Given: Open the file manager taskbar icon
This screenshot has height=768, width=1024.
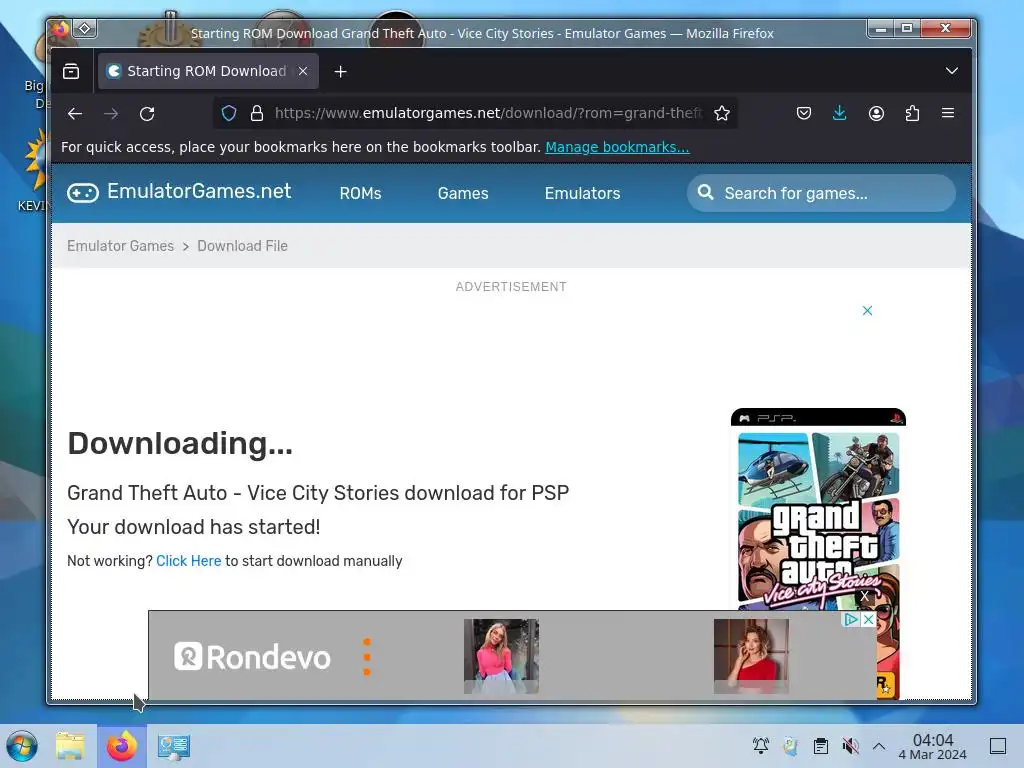Looking at the screenshot, I should pyautogui.click(x=70, y=746).
